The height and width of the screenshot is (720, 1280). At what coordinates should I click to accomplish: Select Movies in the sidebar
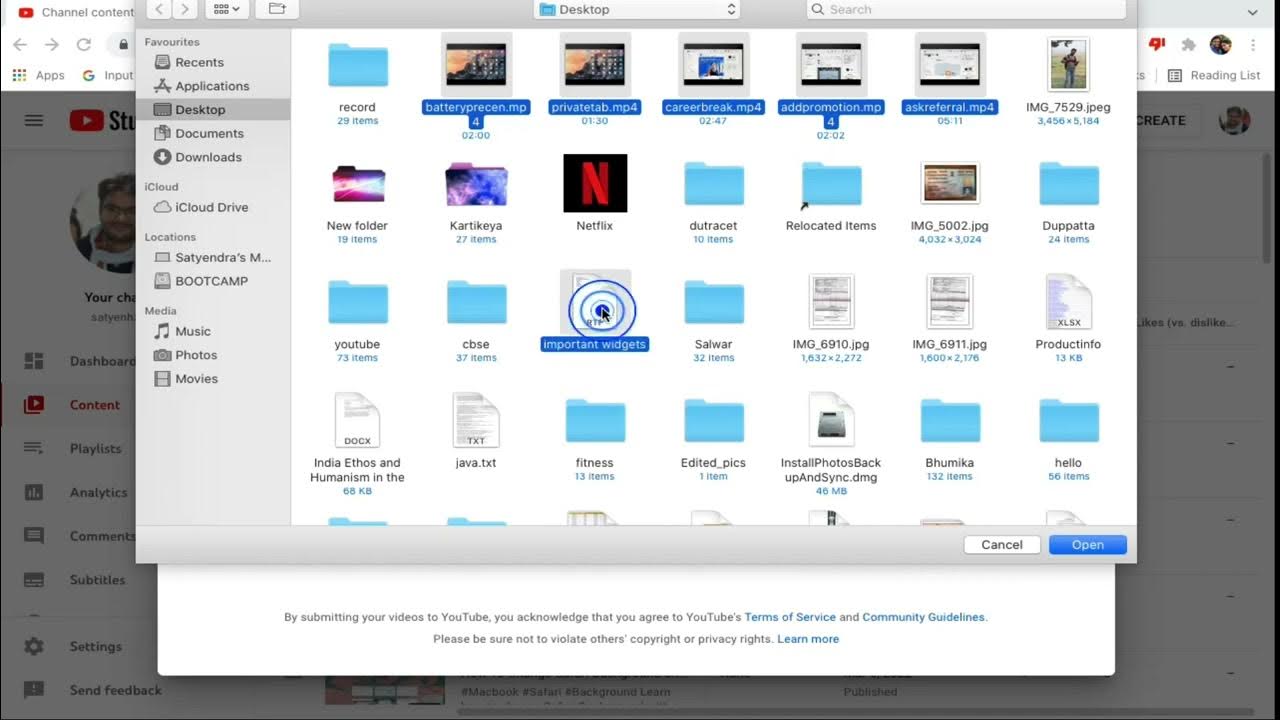coord(196,379)
